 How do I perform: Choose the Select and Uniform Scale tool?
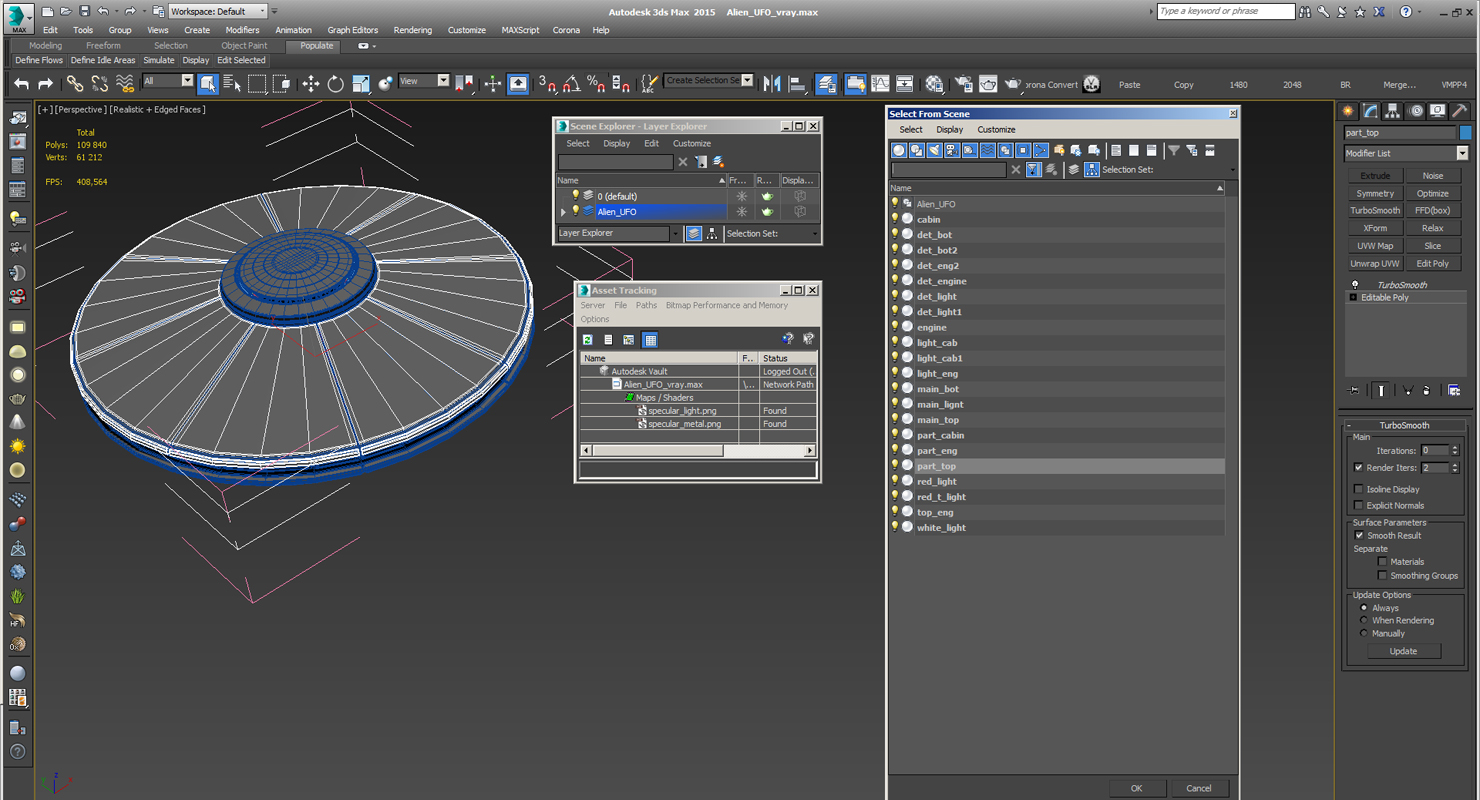(x=361, y=84)
